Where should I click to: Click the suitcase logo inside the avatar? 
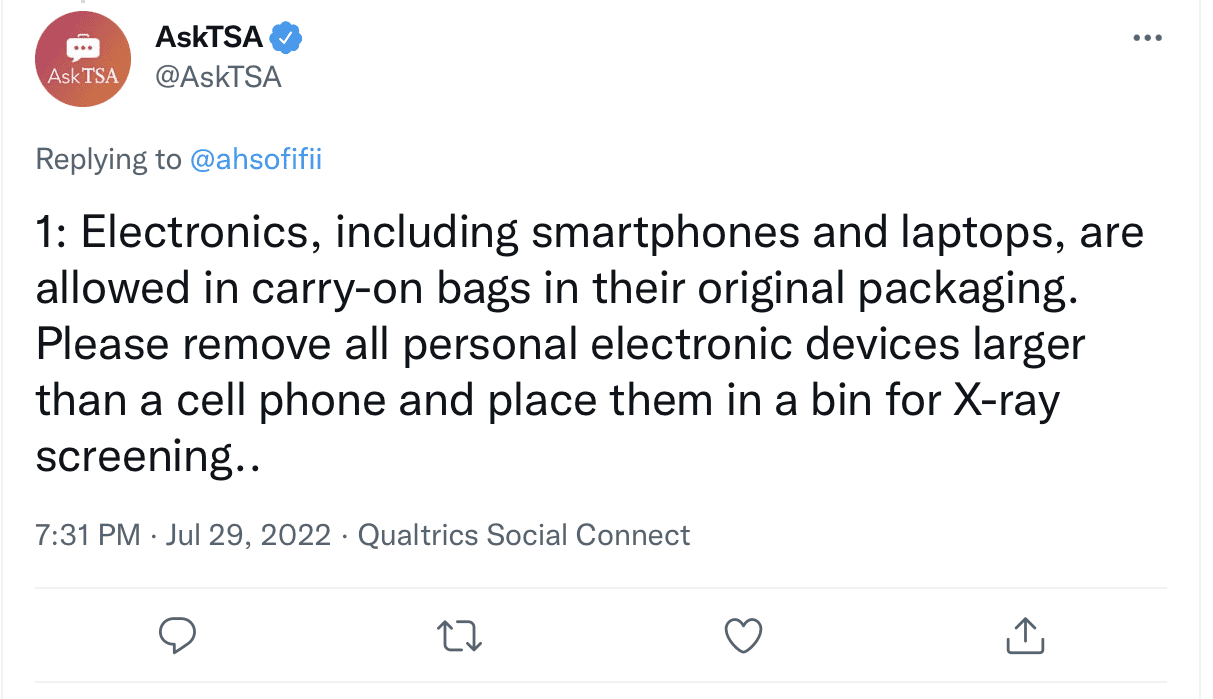pos(84,49)
